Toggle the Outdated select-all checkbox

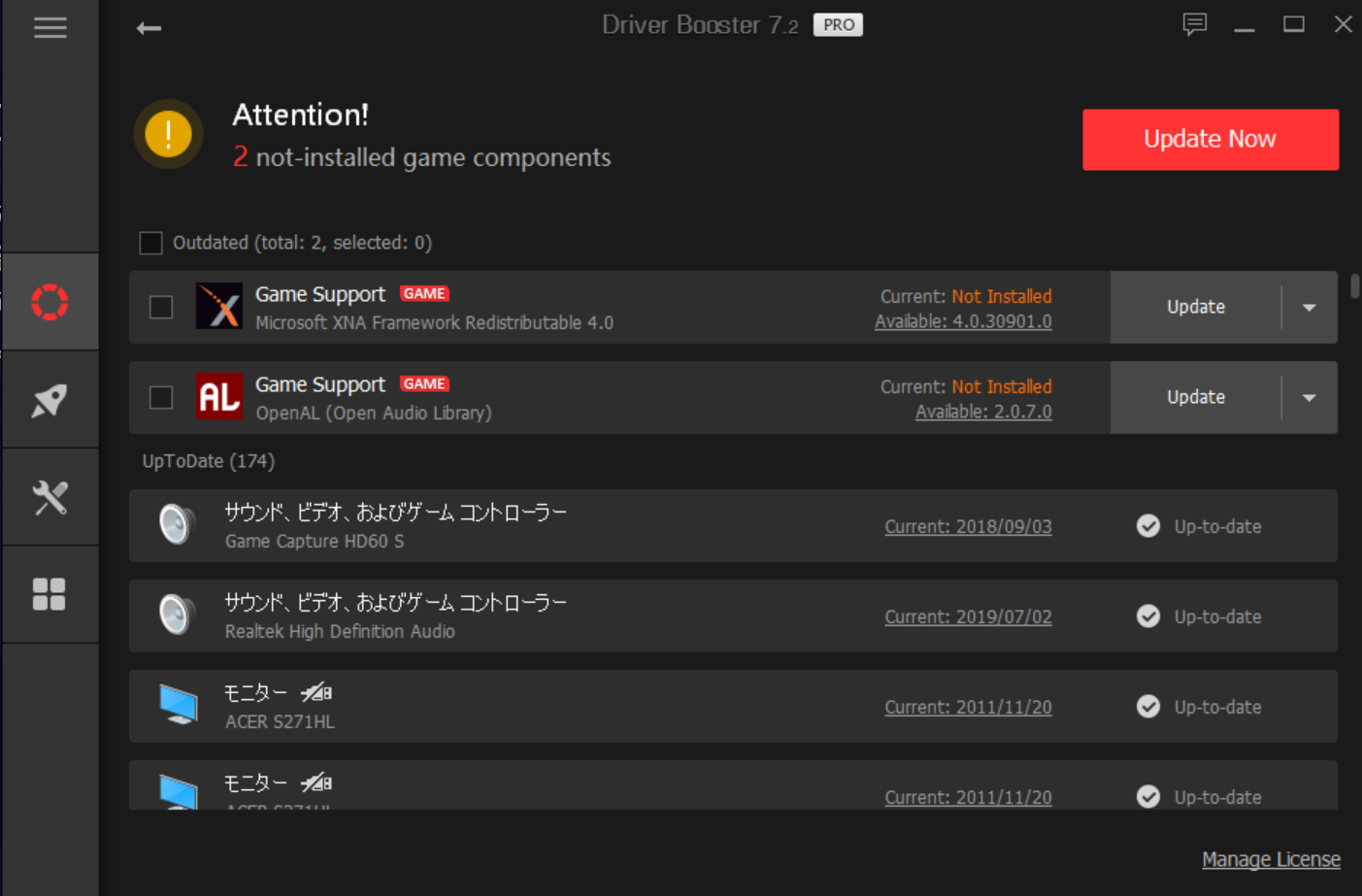coord(150,243)
